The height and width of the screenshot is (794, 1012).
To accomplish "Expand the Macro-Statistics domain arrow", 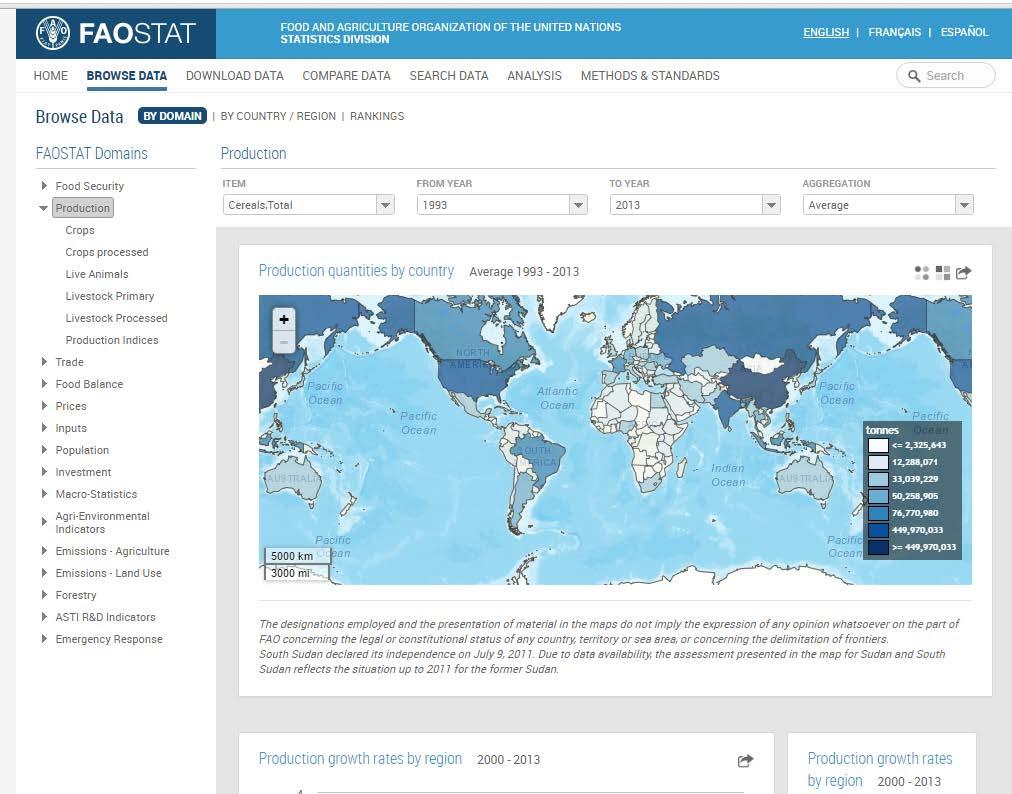I will click(x=44, y=494).
